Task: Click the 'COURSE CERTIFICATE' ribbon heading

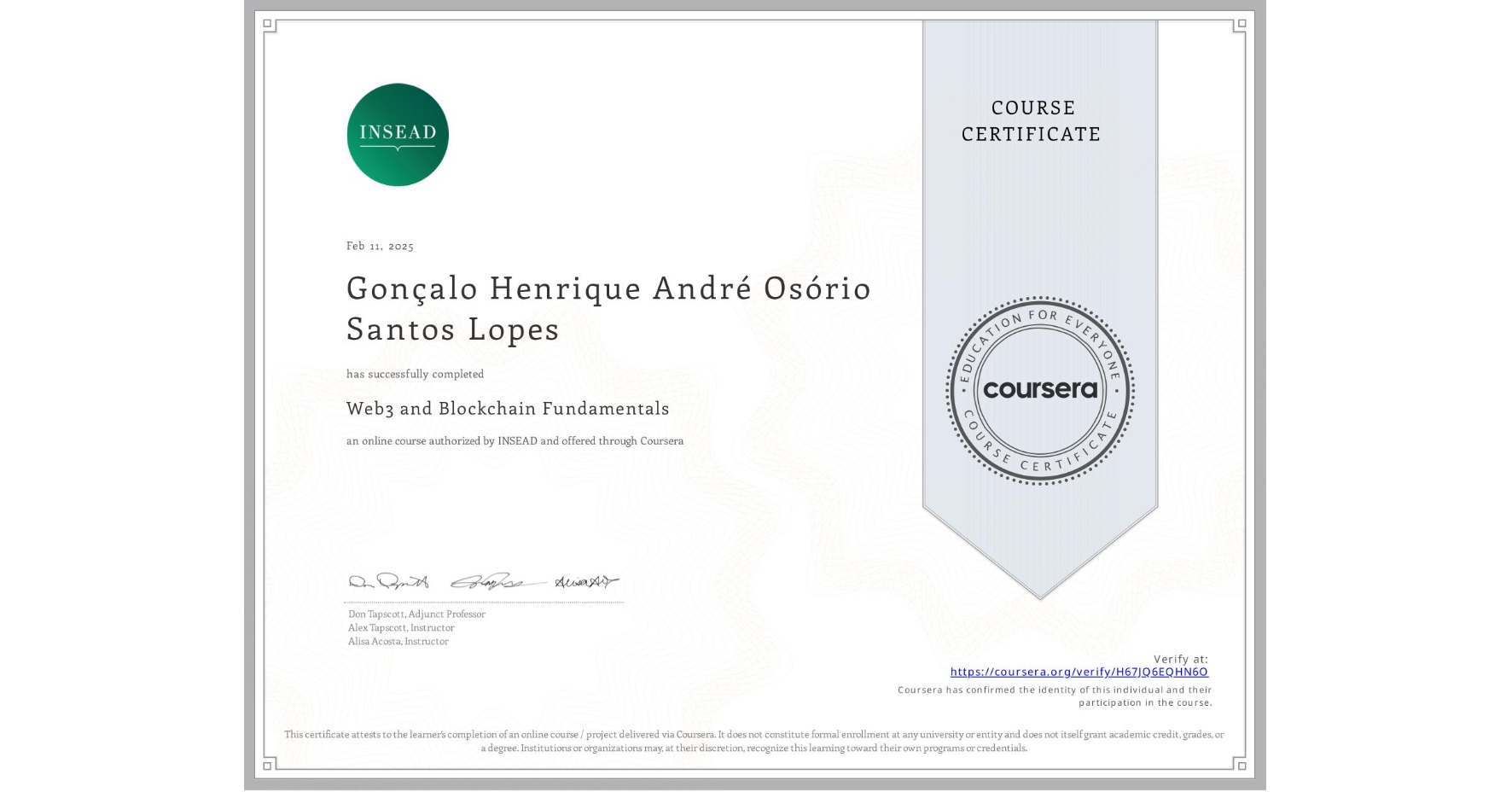Action: [1032, 121]
